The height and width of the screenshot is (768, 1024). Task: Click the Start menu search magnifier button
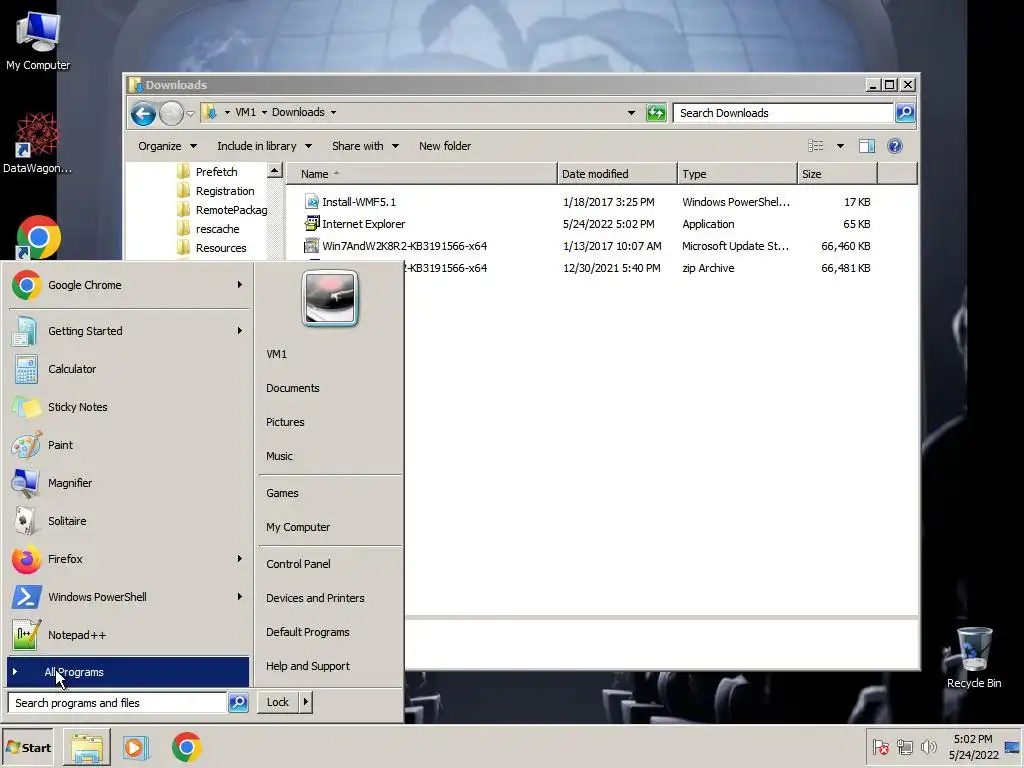[238, 703]
